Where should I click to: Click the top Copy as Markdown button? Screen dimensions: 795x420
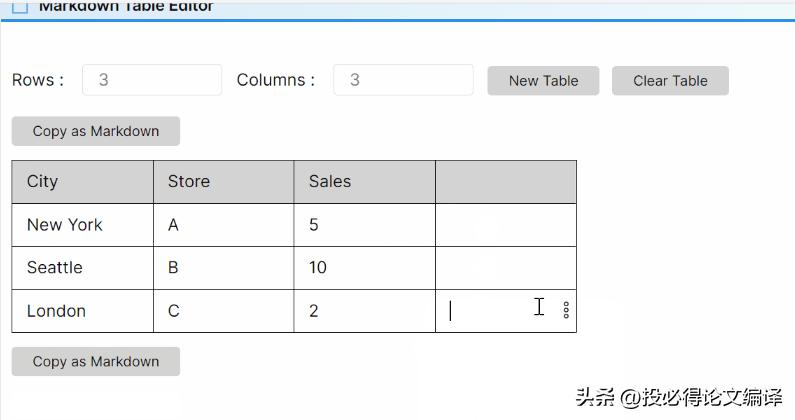(x=96, y=131)
